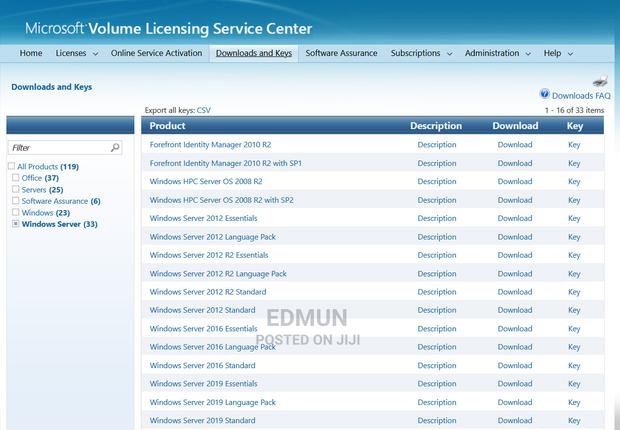Viewport: 620px width, 430px height.
Task: Open Forefront Identity Manager 2010 R2 with SP1
Action: coord(226,163)
